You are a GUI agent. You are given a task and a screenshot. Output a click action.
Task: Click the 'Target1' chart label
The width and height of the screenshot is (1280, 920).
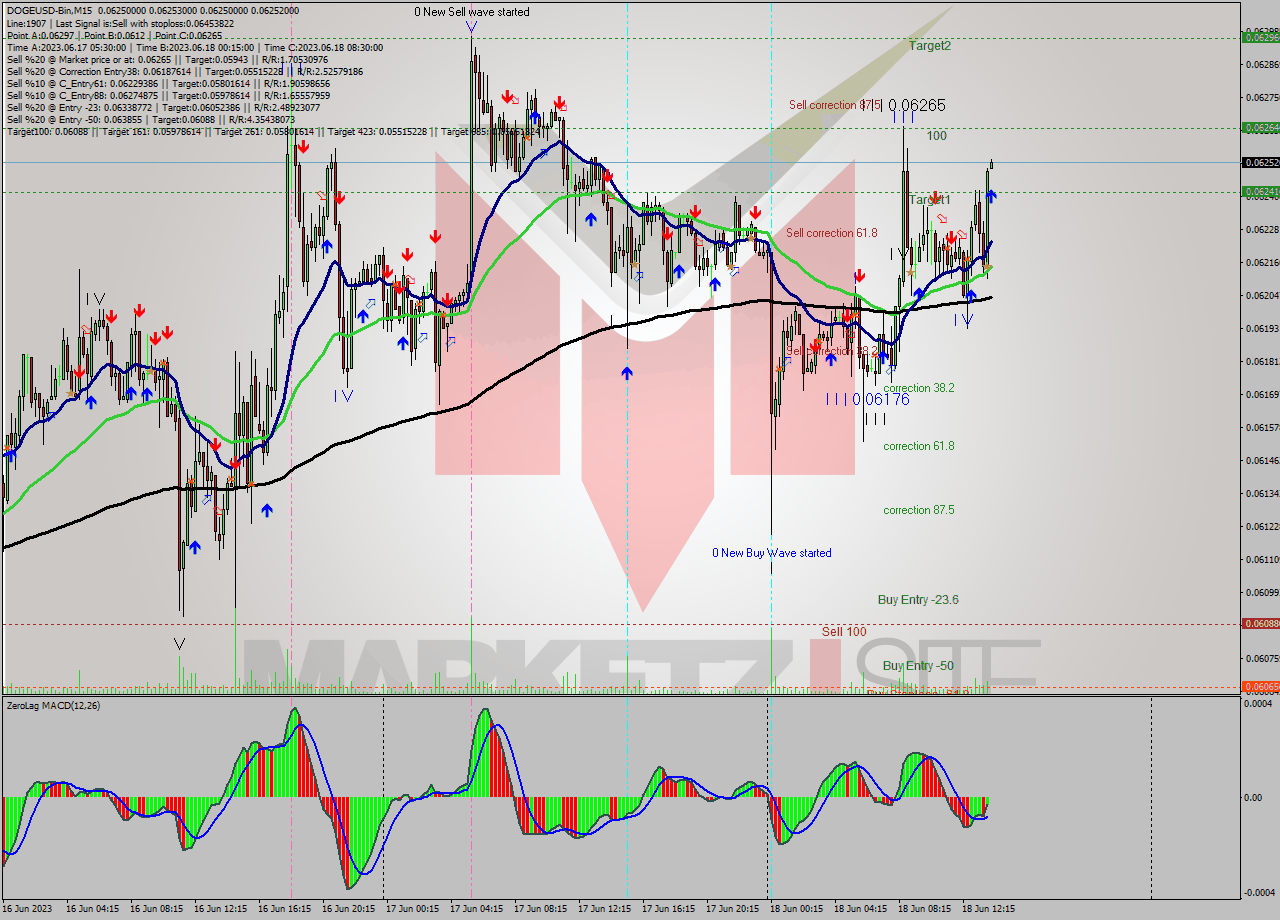pos(930,200)
